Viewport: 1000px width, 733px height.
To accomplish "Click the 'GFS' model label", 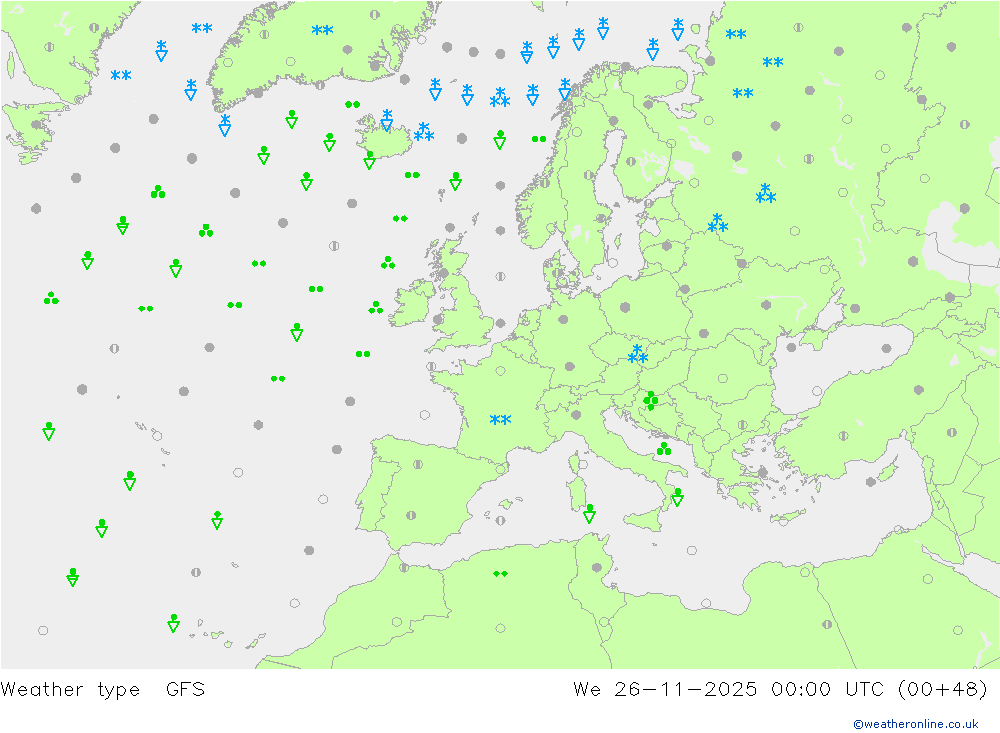I will tap(185, 689).
